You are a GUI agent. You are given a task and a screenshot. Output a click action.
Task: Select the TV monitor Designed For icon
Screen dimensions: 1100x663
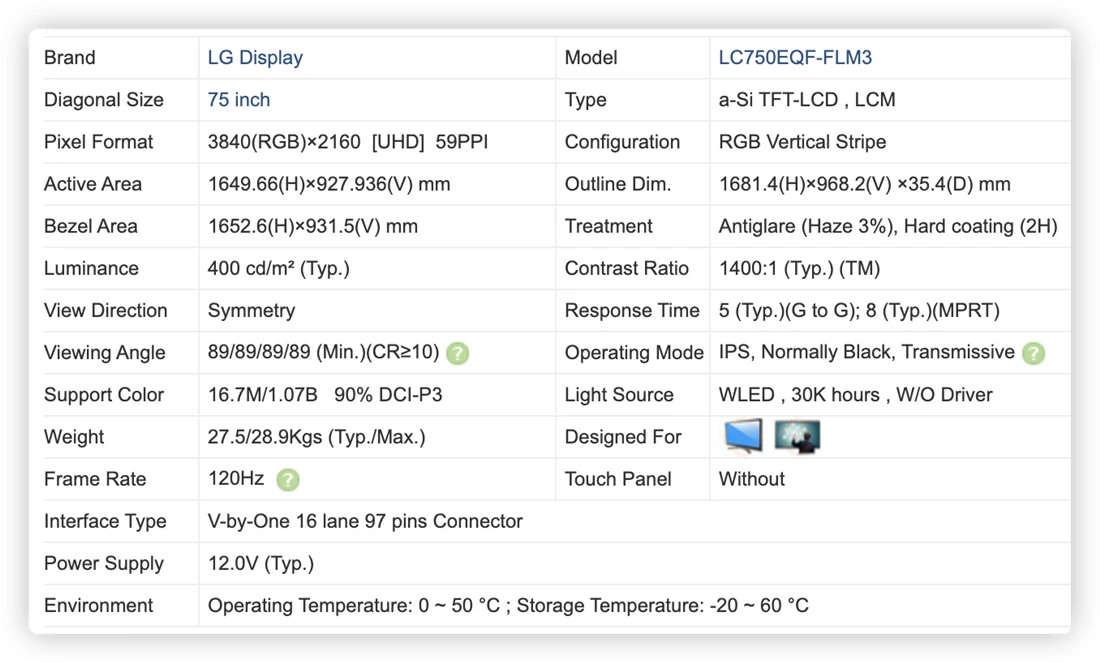tap(743, 436)
